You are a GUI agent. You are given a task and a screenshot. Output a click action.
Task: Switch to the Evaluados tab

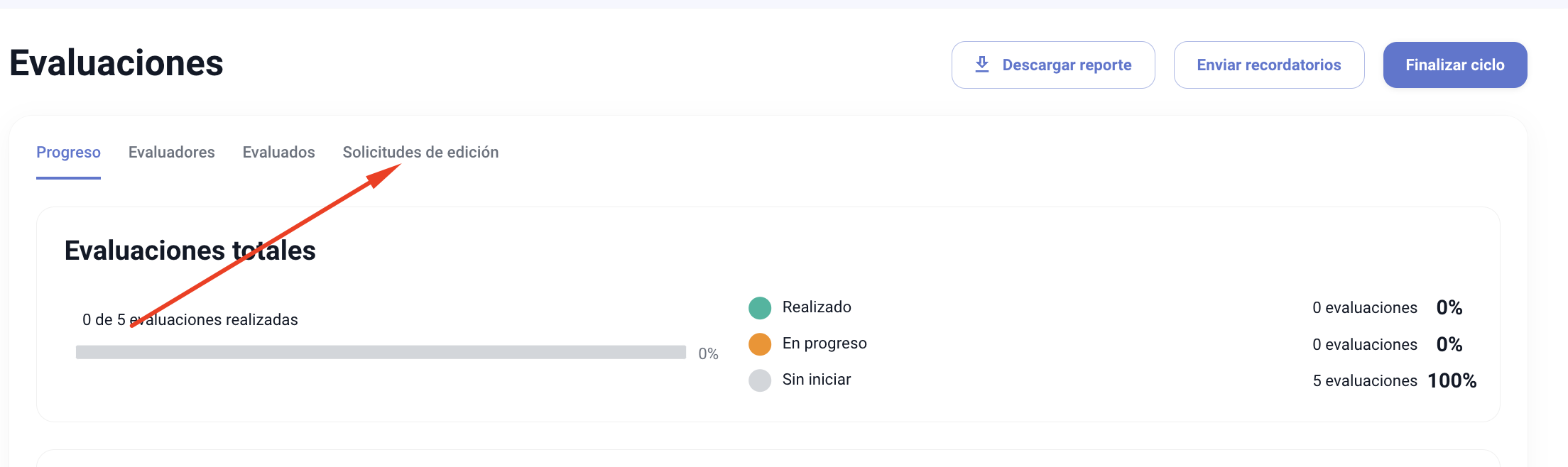pos(279,153)
